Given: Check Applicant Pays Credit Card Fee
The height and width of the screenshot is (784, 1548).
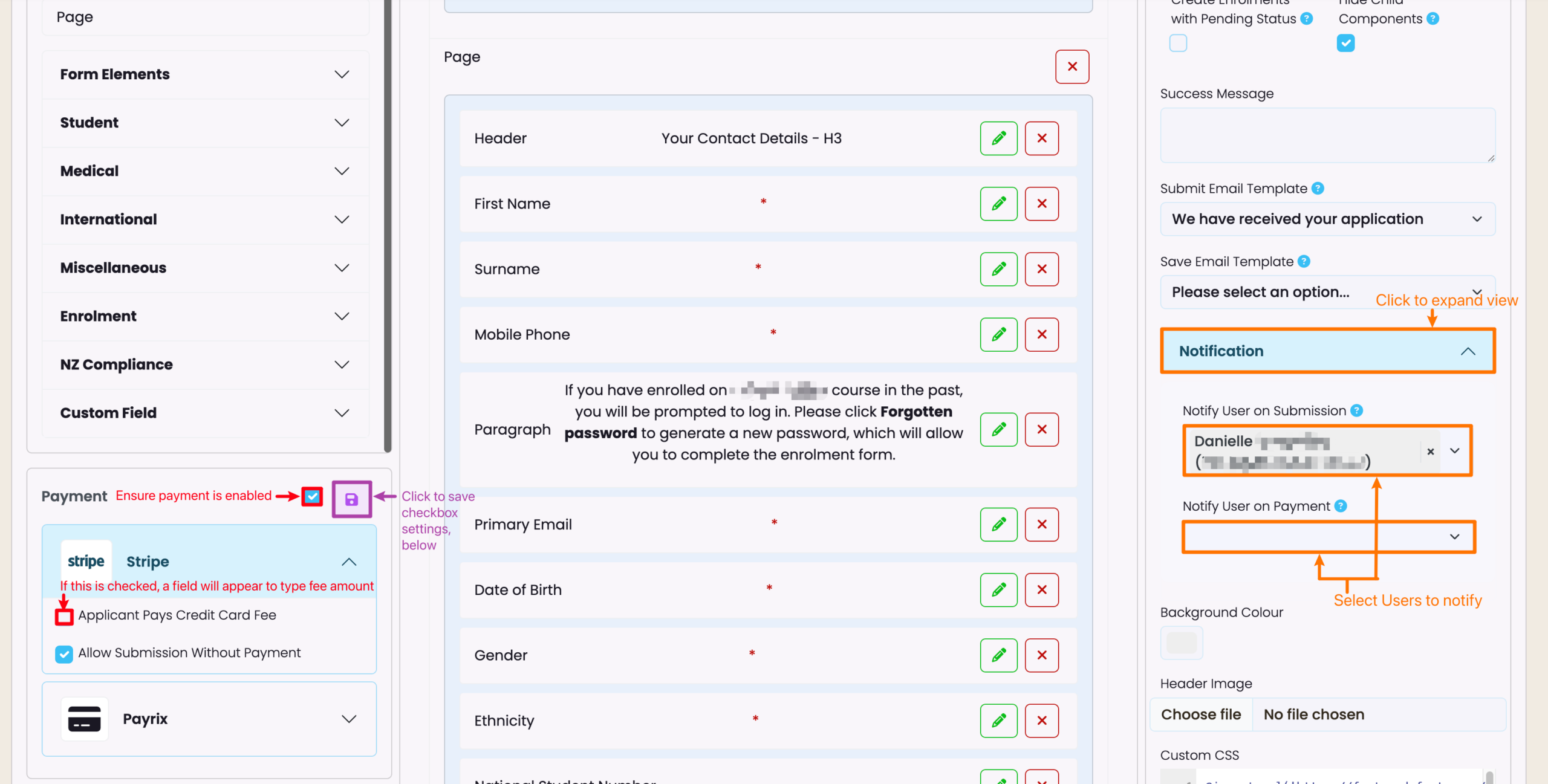Looking at the screenshot, I should point(64,616).
